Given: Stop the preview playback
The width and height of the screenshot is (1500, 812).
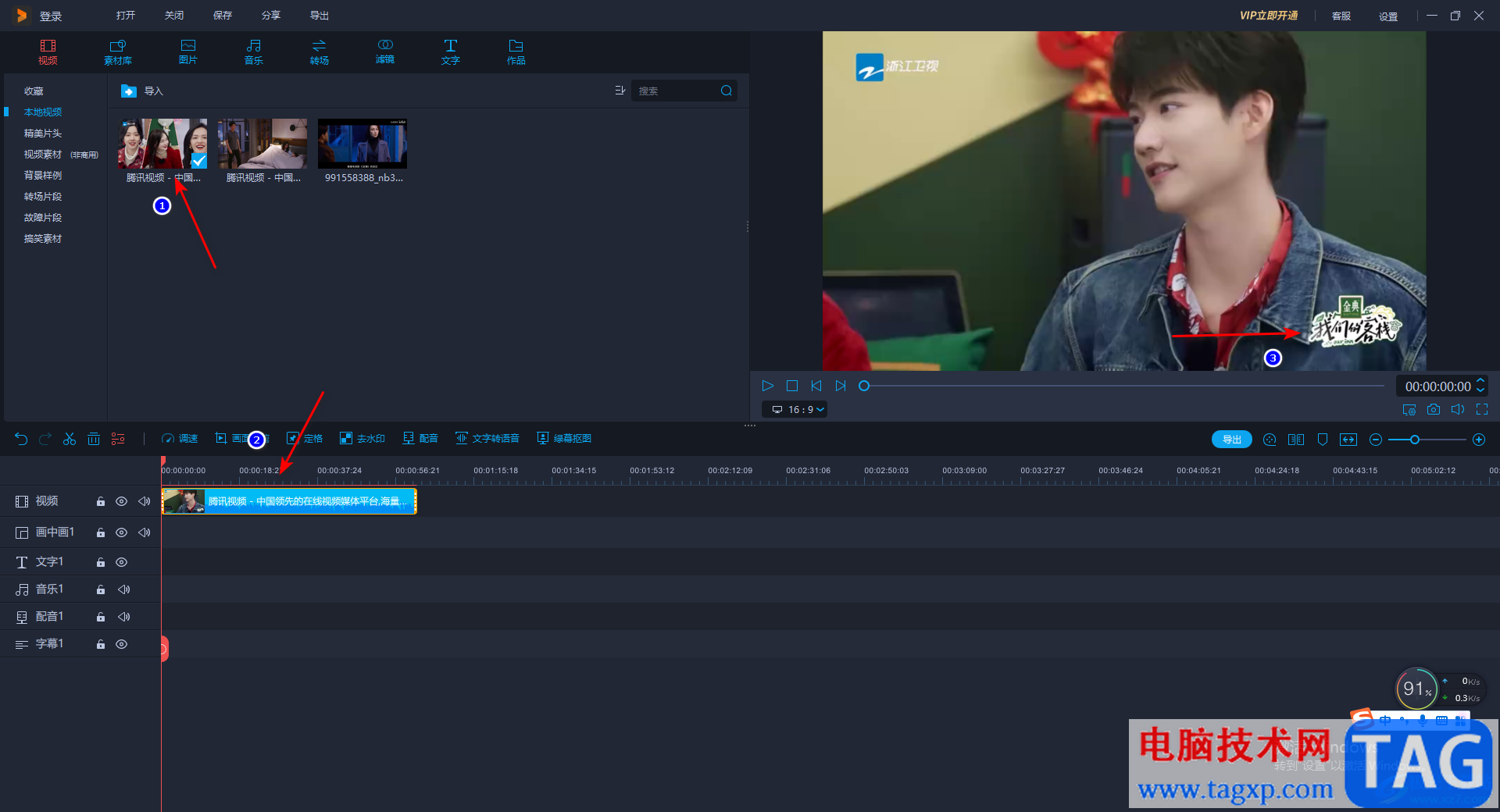Looking at the screenshot, I should click(x=792, y=386).
